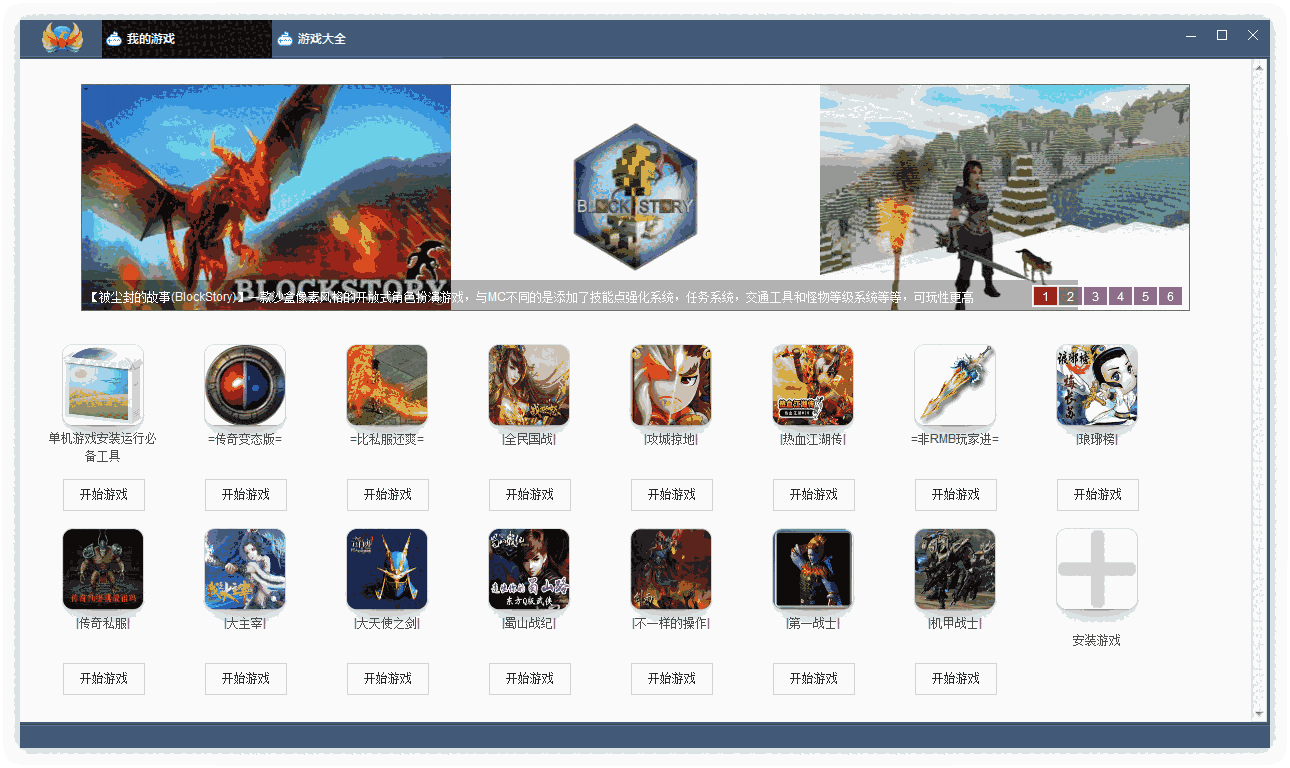
Task: Go to banner page 2
Action: pos(1070,296)
